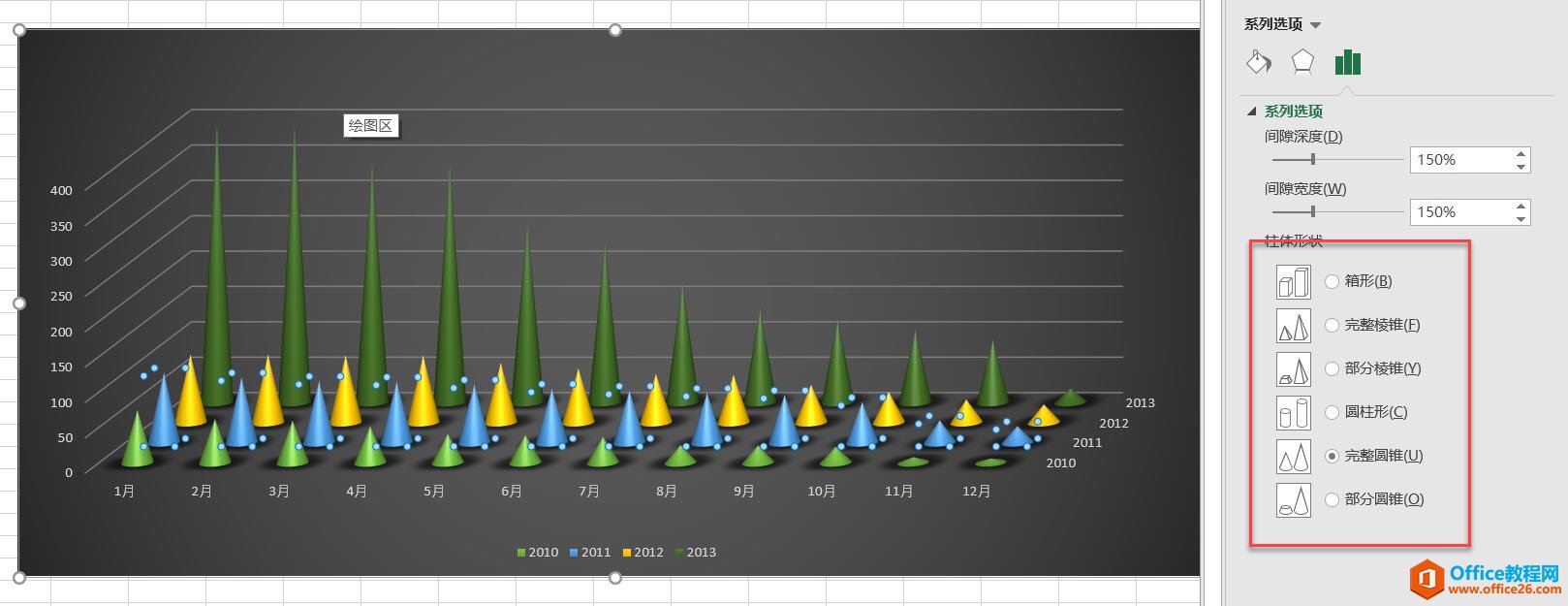
Task: Open the Effects pentagon tab
Action: (x=1302, y=63)
